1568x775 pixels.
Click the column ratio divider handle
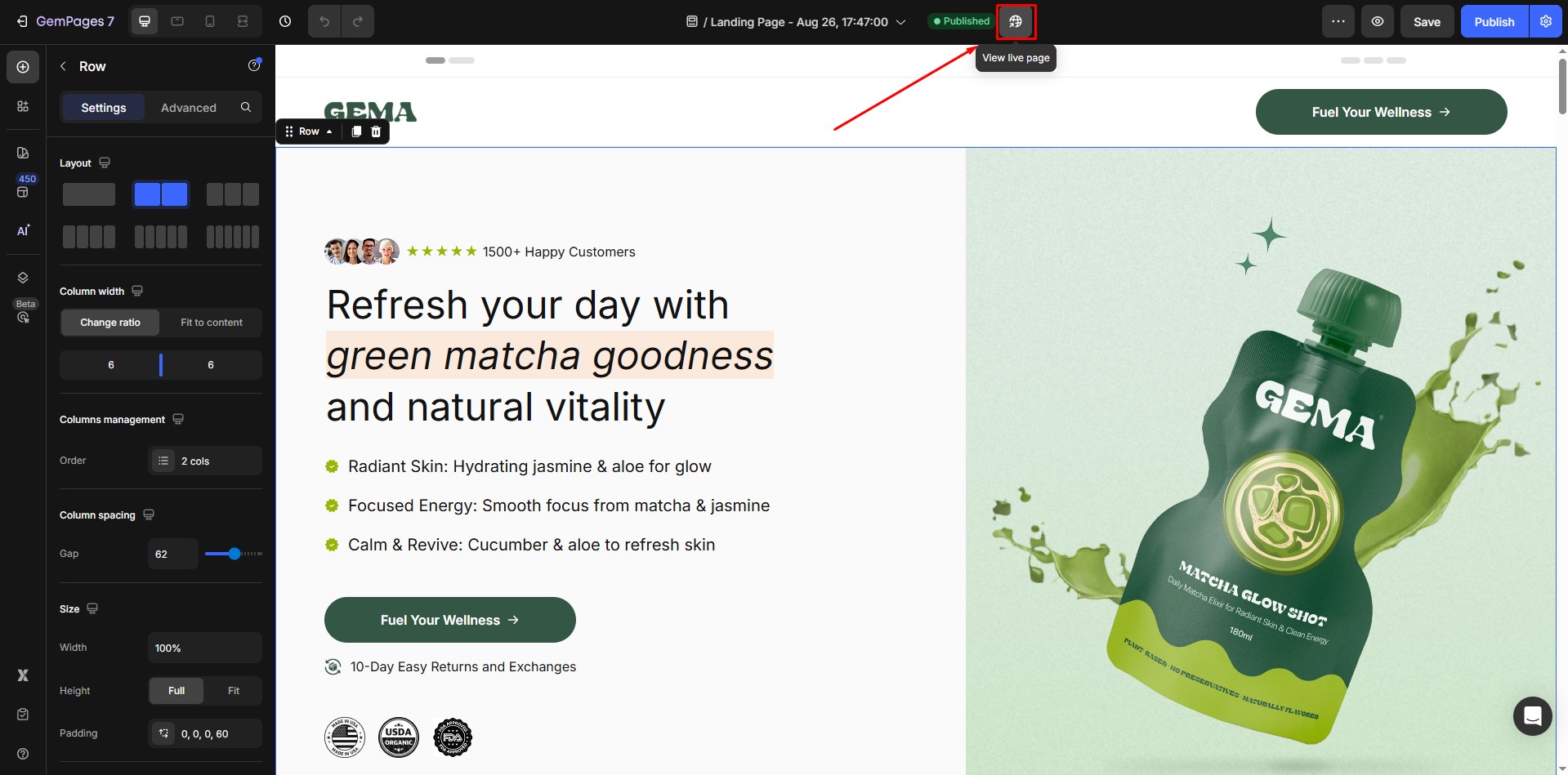click(161, 365)
